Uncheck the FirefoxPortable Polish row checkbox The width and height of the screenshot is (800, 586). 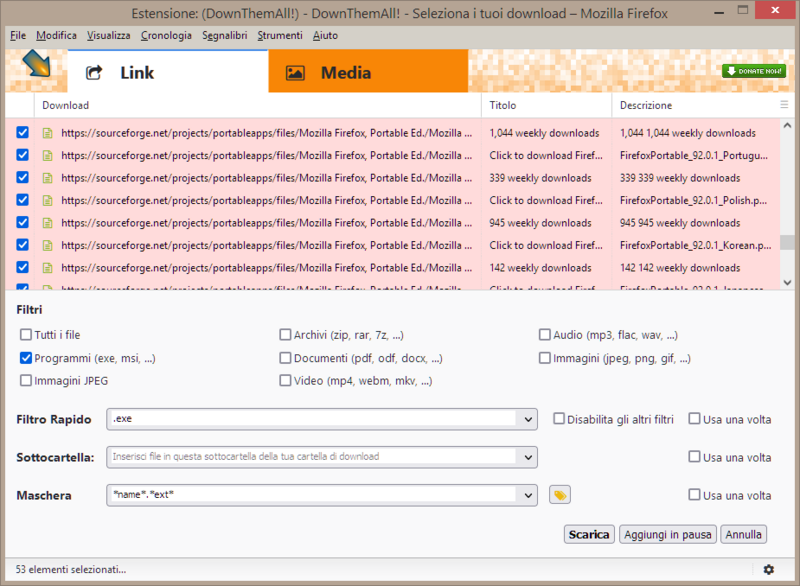(22, 200)
